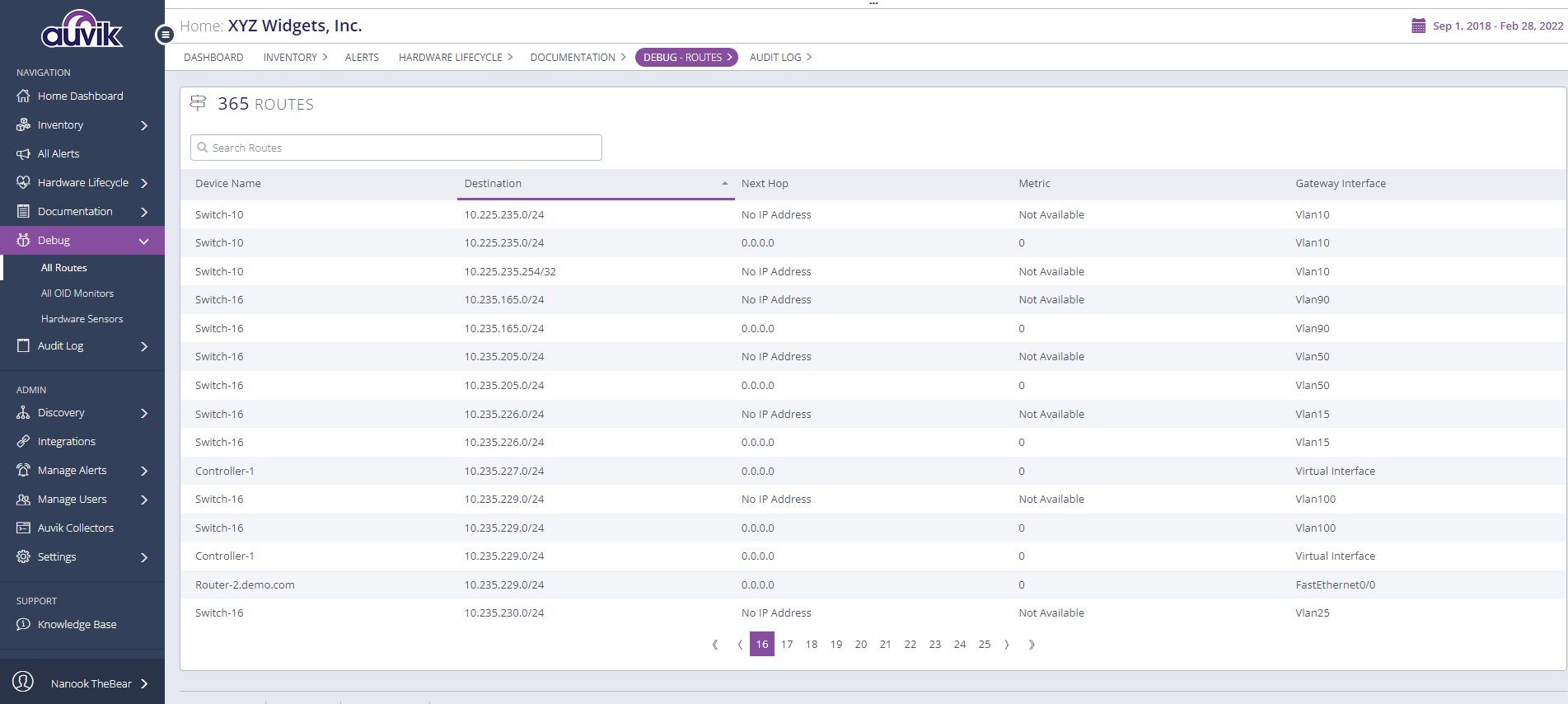Click the Discovery network icon
Viewport: 1568px width, 704px height.
pos(23,413)
